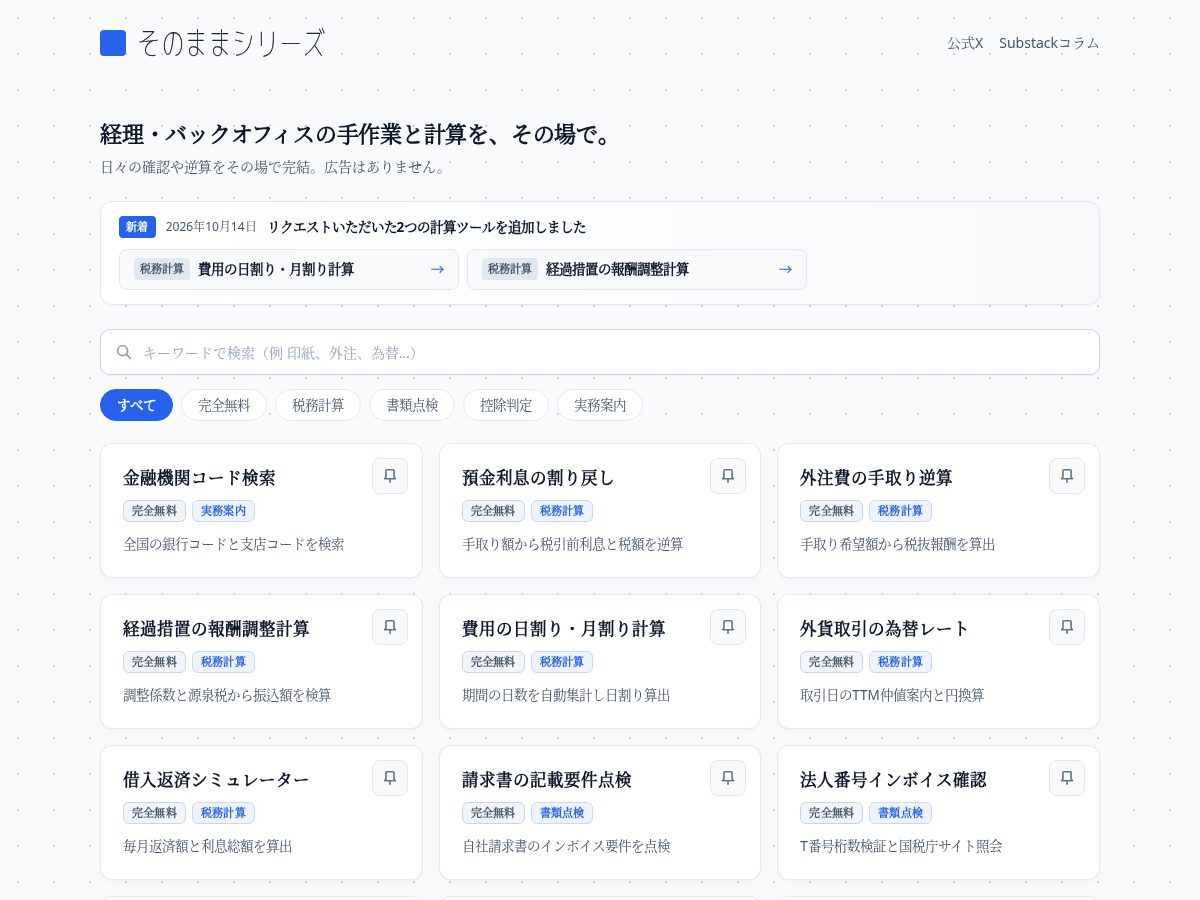Open announcement 費用の日割り・月割り計算 tool
This screenshot has height=900, width=1200.
(289, 269)
